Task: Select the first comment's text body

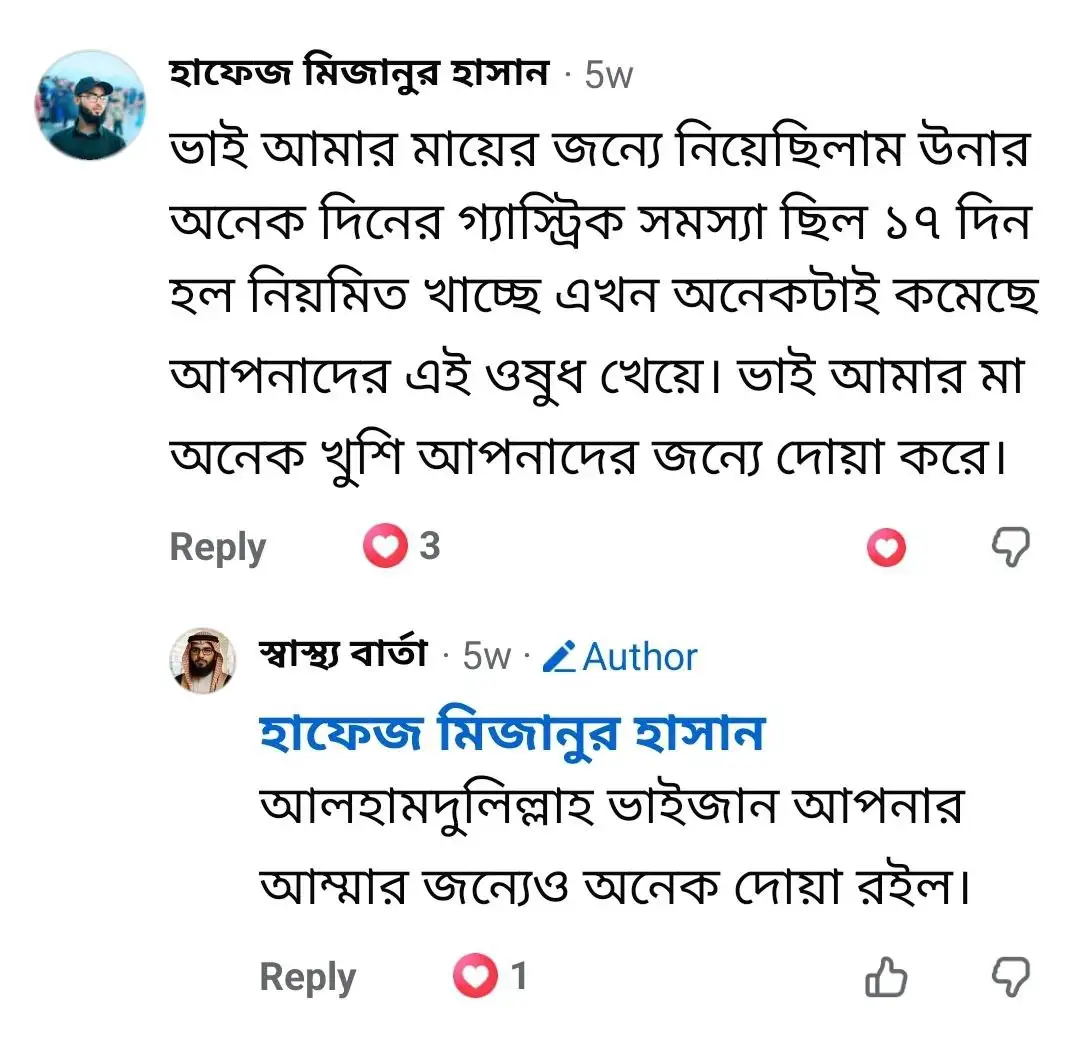Action: point(600,304)
